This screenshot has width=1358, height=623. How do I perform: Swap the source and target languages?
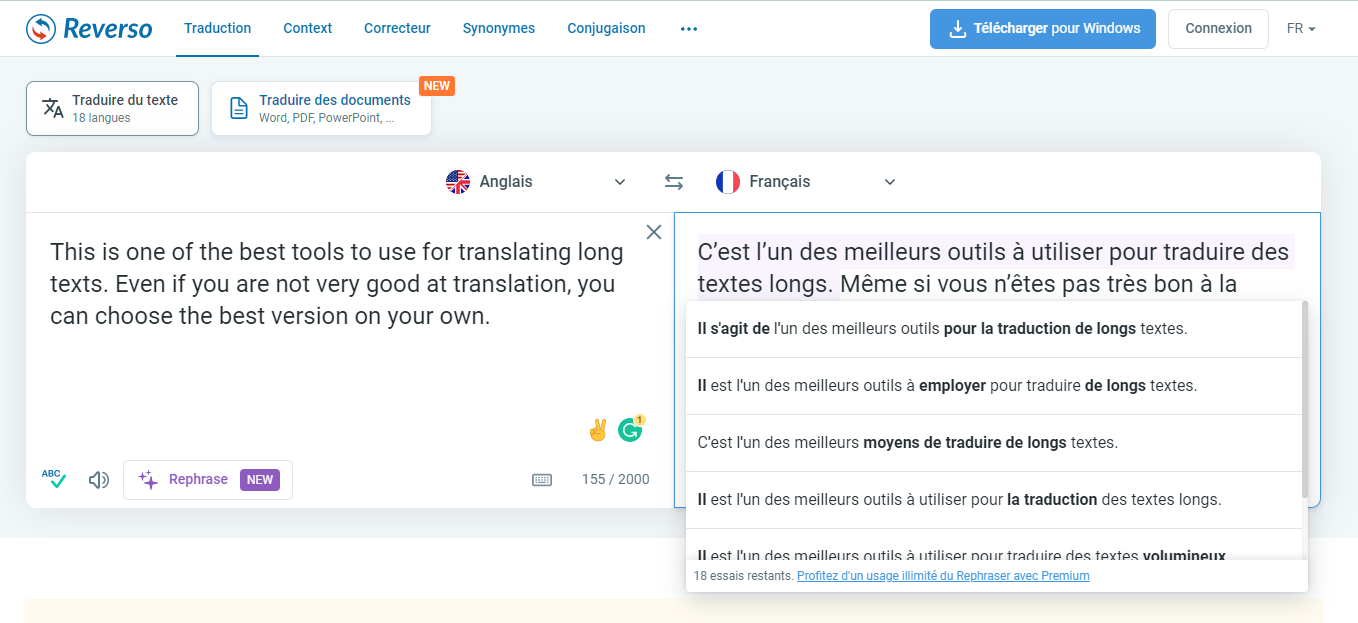(x=674, y=182)
